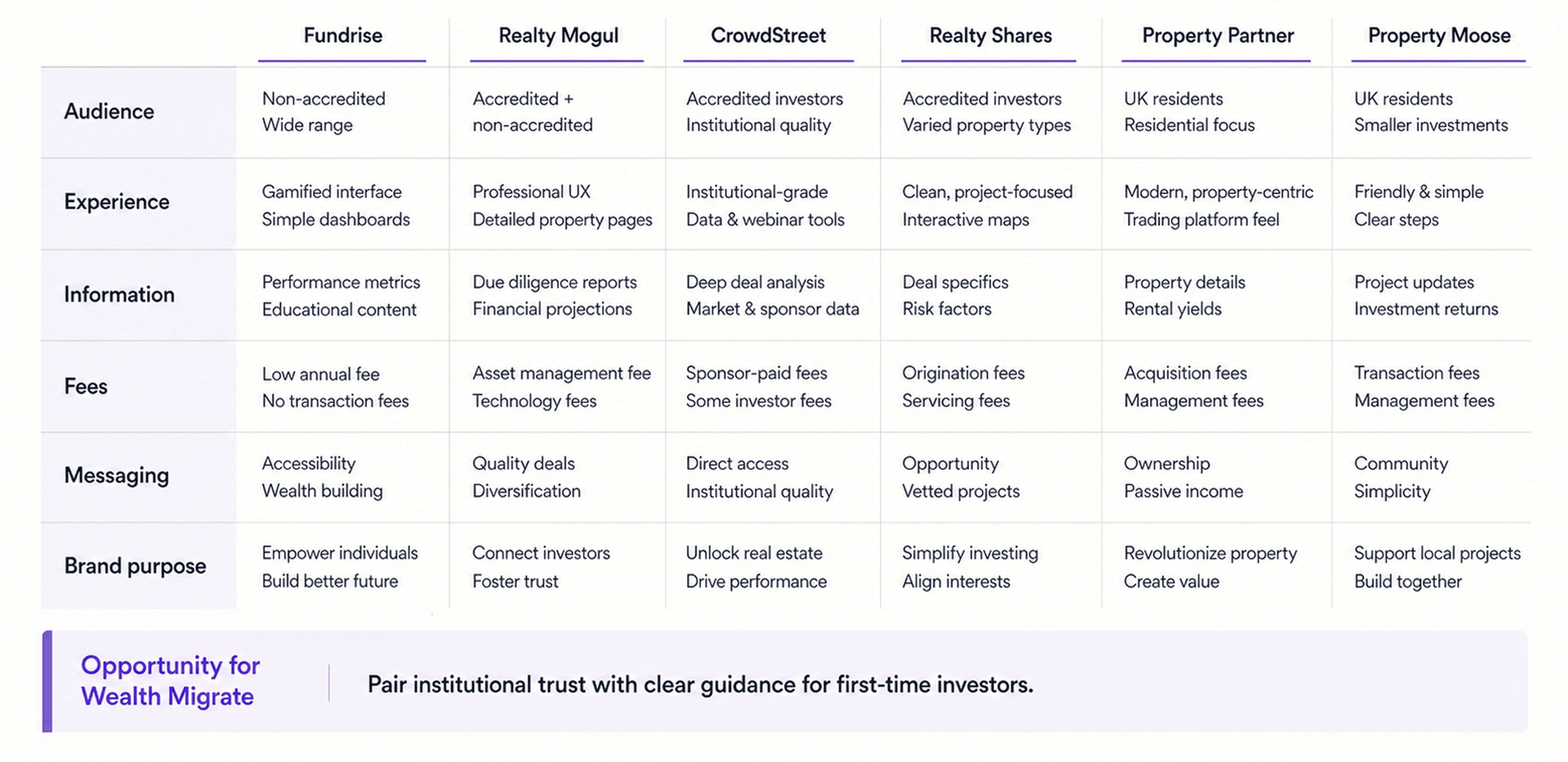This screenshot has width=1568, height=762.
Task: Select the Property Partner column header
Action: (x=1217, y=35)
